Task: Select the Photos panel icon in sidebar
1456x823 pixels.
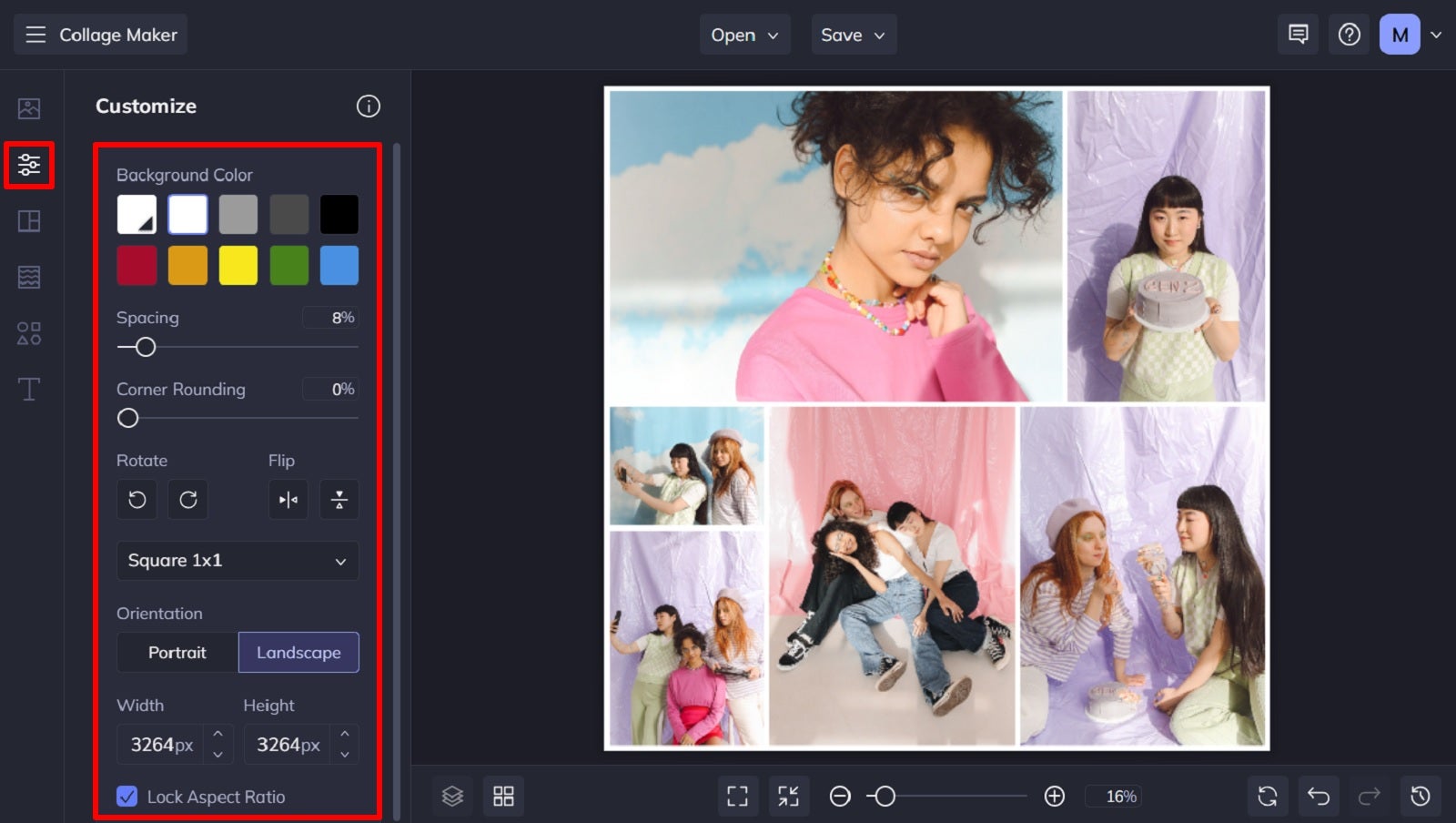Action: [29, 108]
